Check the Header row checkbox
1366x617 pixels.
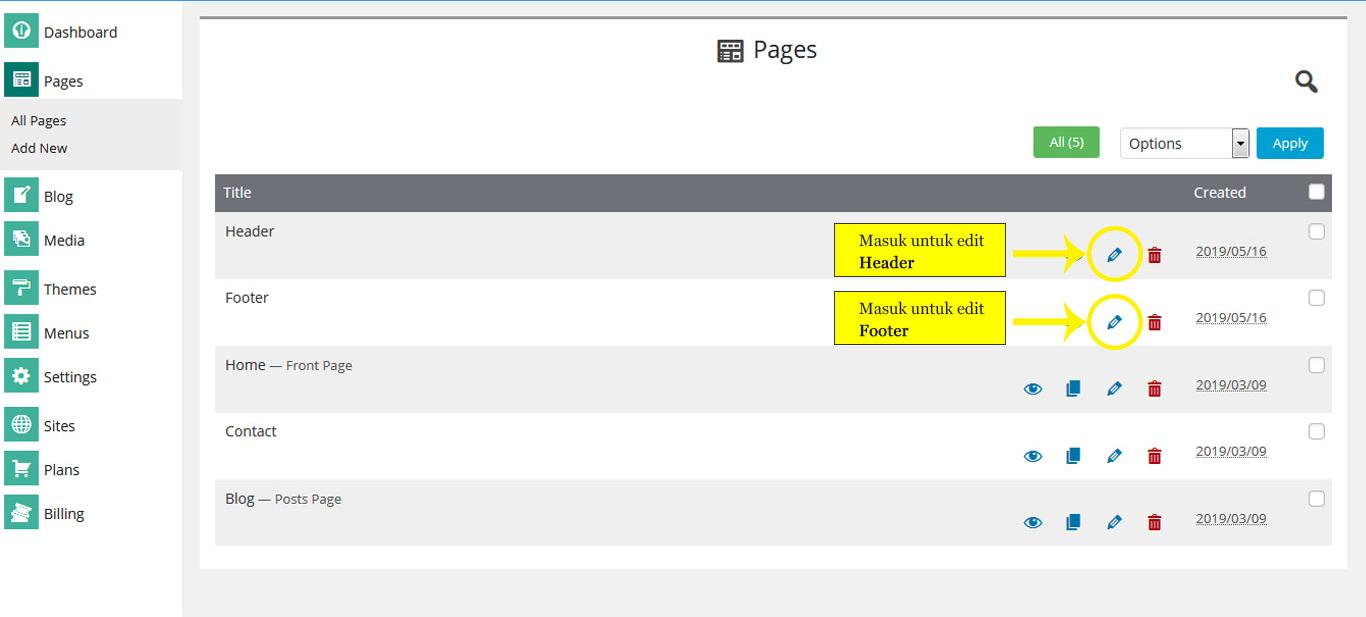tap(1316, 231)
